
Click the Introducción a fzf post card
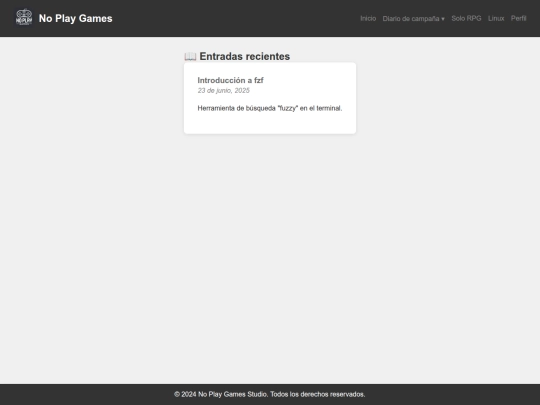pos(270,98)
